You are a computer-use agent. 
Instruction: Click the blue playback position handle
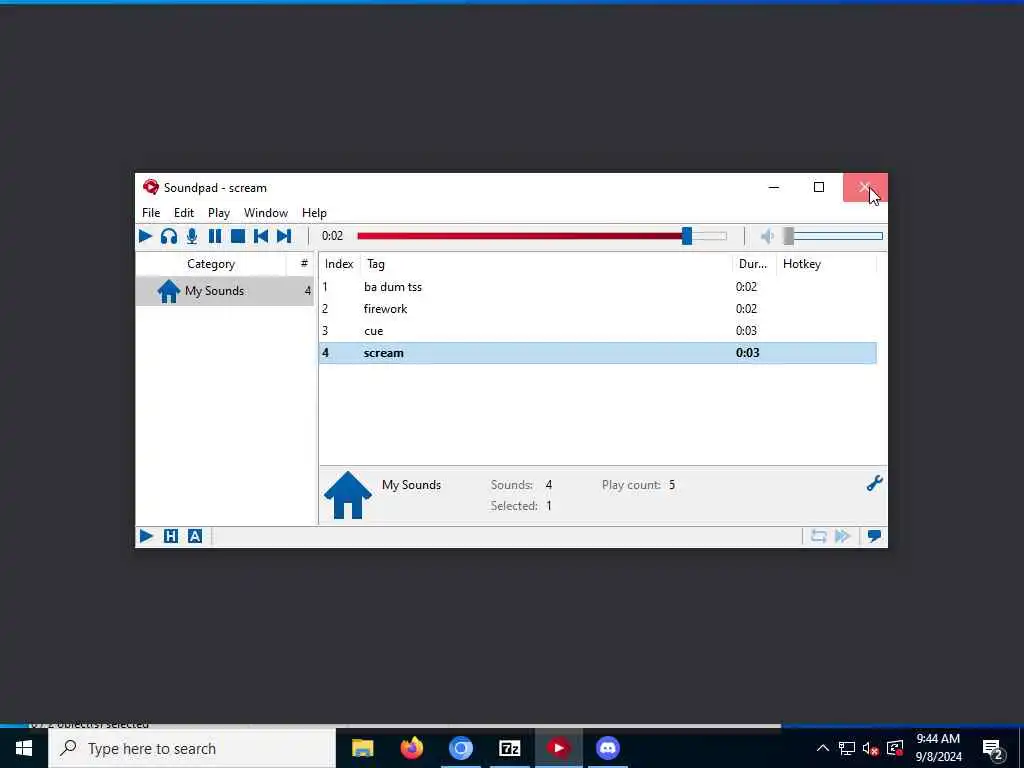(x=686, y=236)
